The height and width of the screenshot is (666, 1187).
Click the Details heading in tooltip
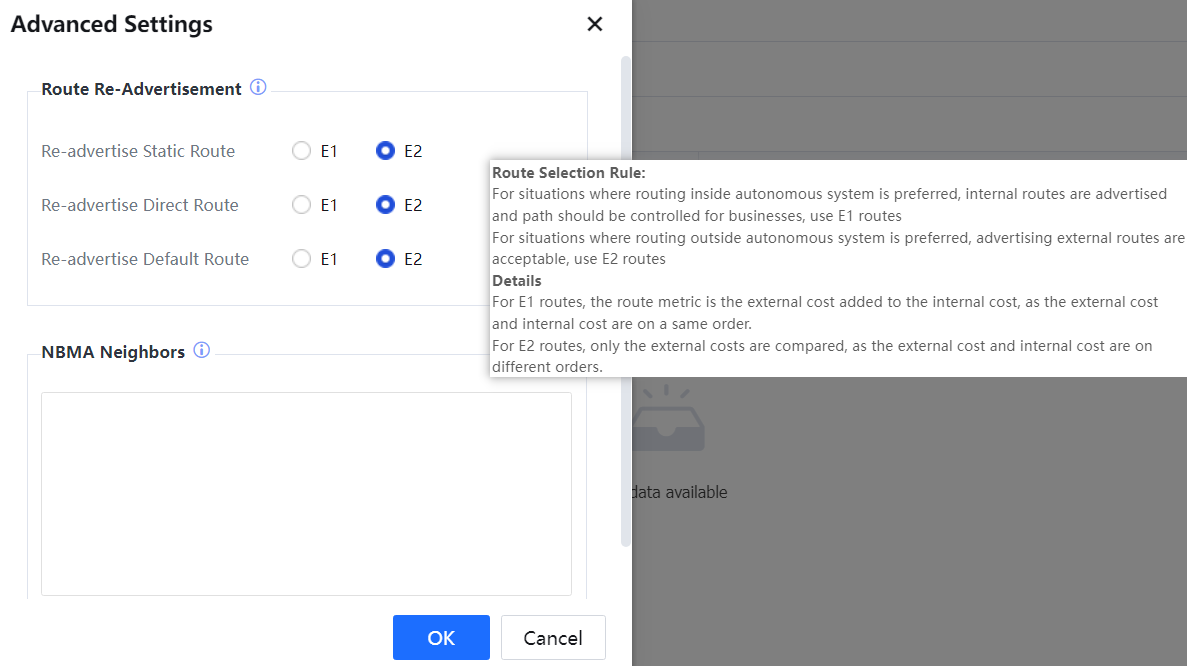517,281
